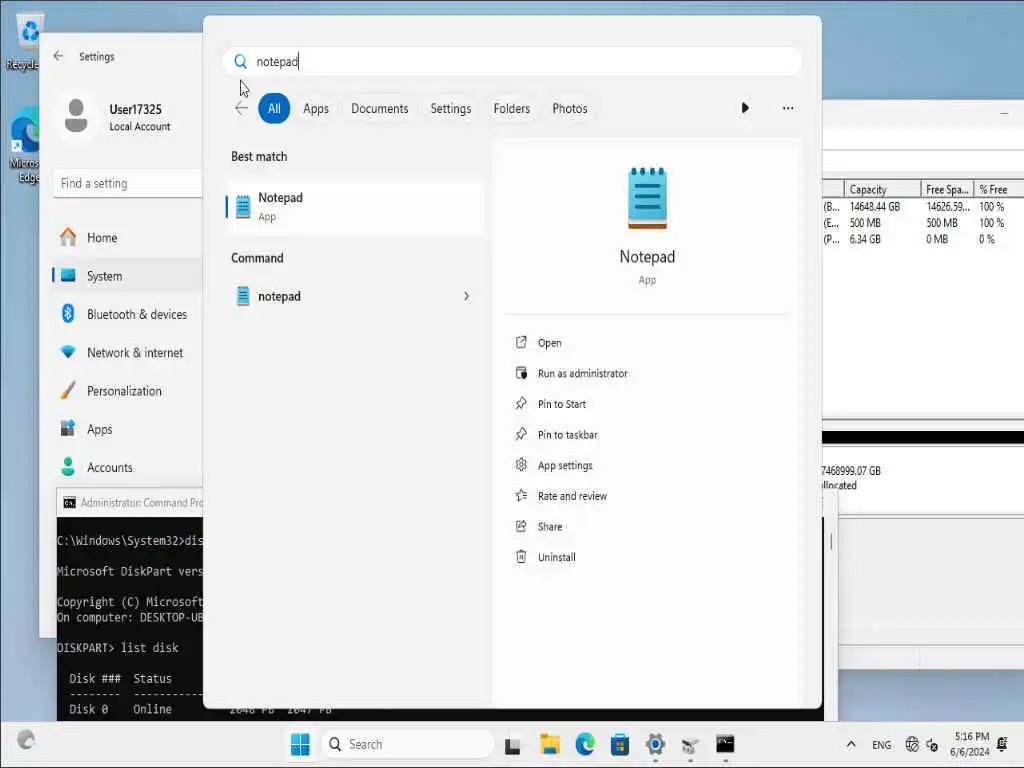This screenshot has width=1024, height=768.
Task: Launch Microsoft Edge from the taskbar
Action: coord(584,744)
